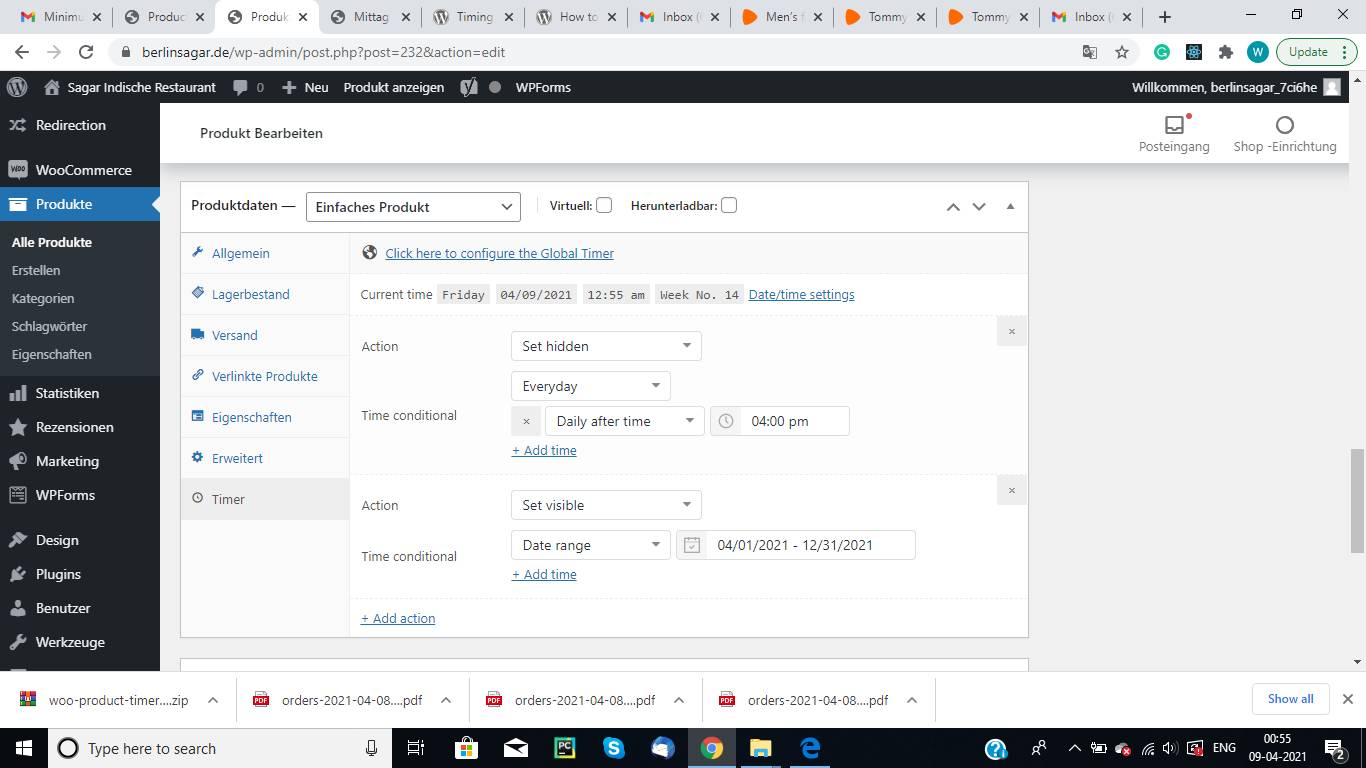Click the globe icon beside Global Timer link
The image size is (1366, 768).
[x=369, y=253]
